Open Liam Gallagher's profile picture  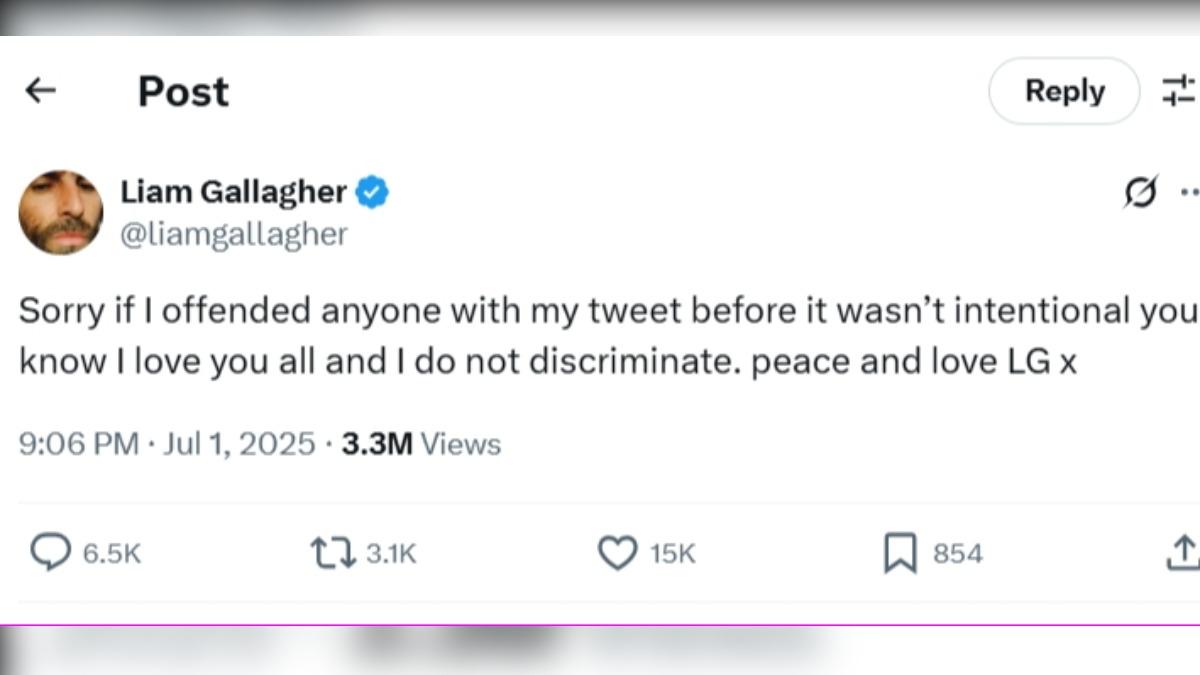pos(61,212)
